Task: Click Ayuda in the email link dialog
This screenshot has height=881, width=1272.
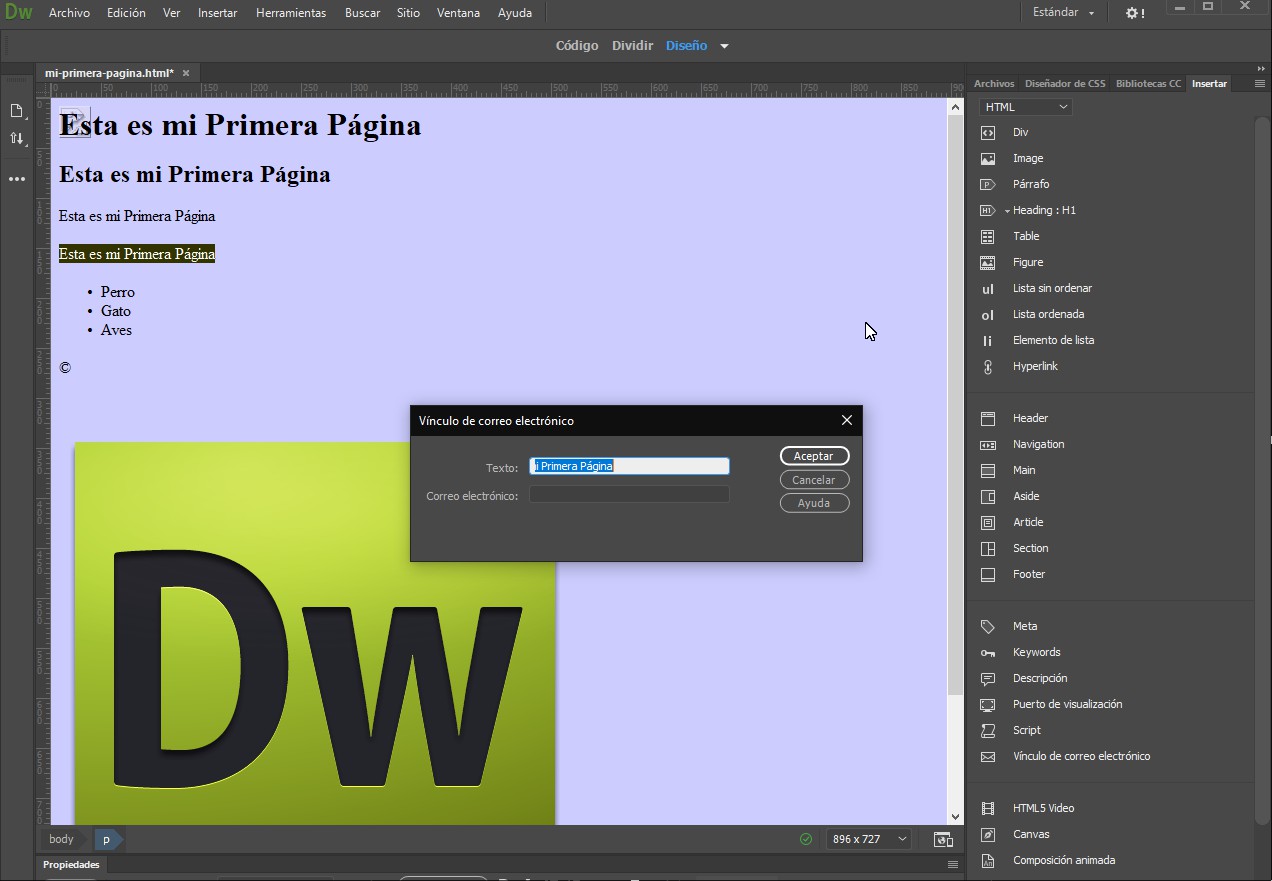Action: coord(814,503)
